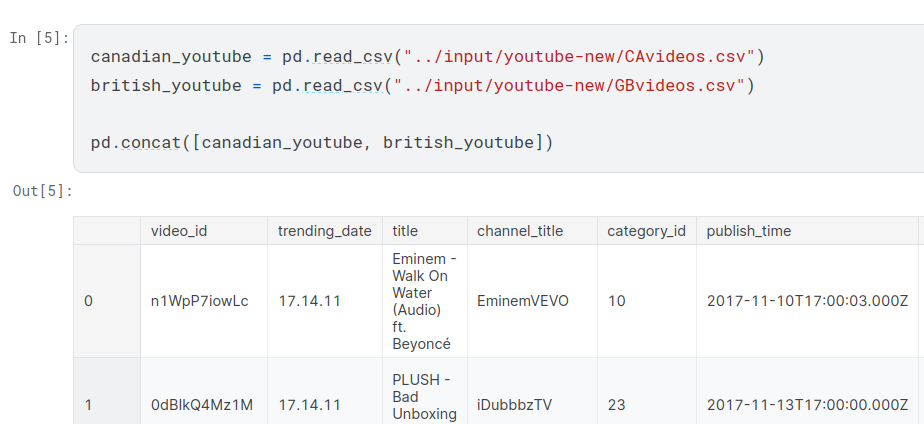Select the video id 0dBlkQ4Mz1M cell
924x424 pixels.
click(201, 405)
